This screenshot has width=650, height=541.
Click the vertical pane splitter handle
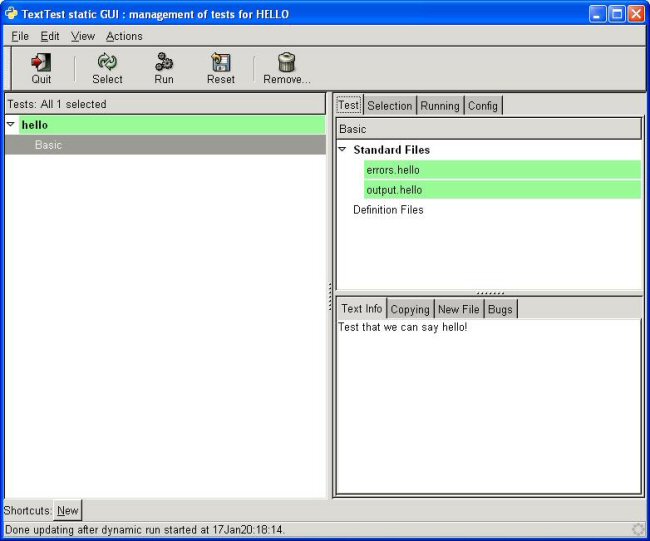[330, 296]
